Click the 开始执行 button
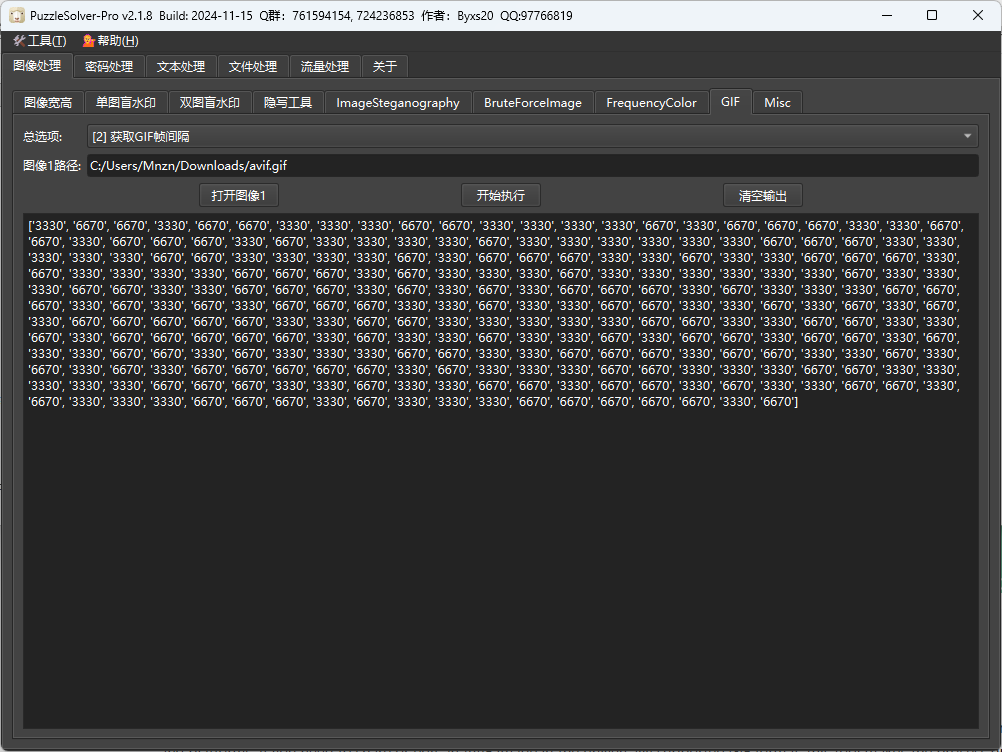 (507, 195)
